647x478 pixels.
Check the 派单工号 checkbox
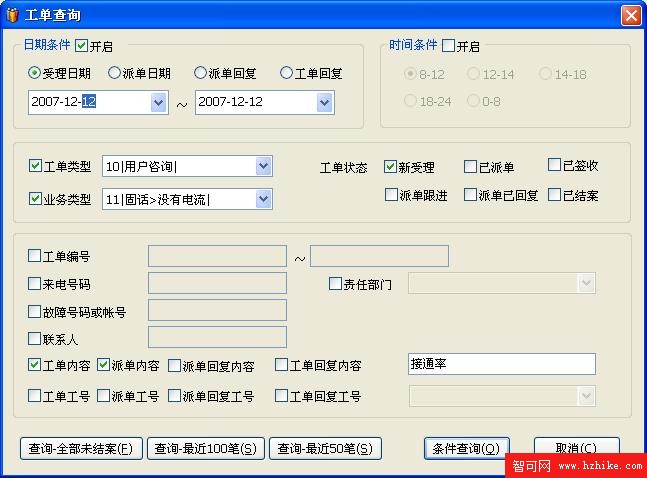[x=103, y=395]
